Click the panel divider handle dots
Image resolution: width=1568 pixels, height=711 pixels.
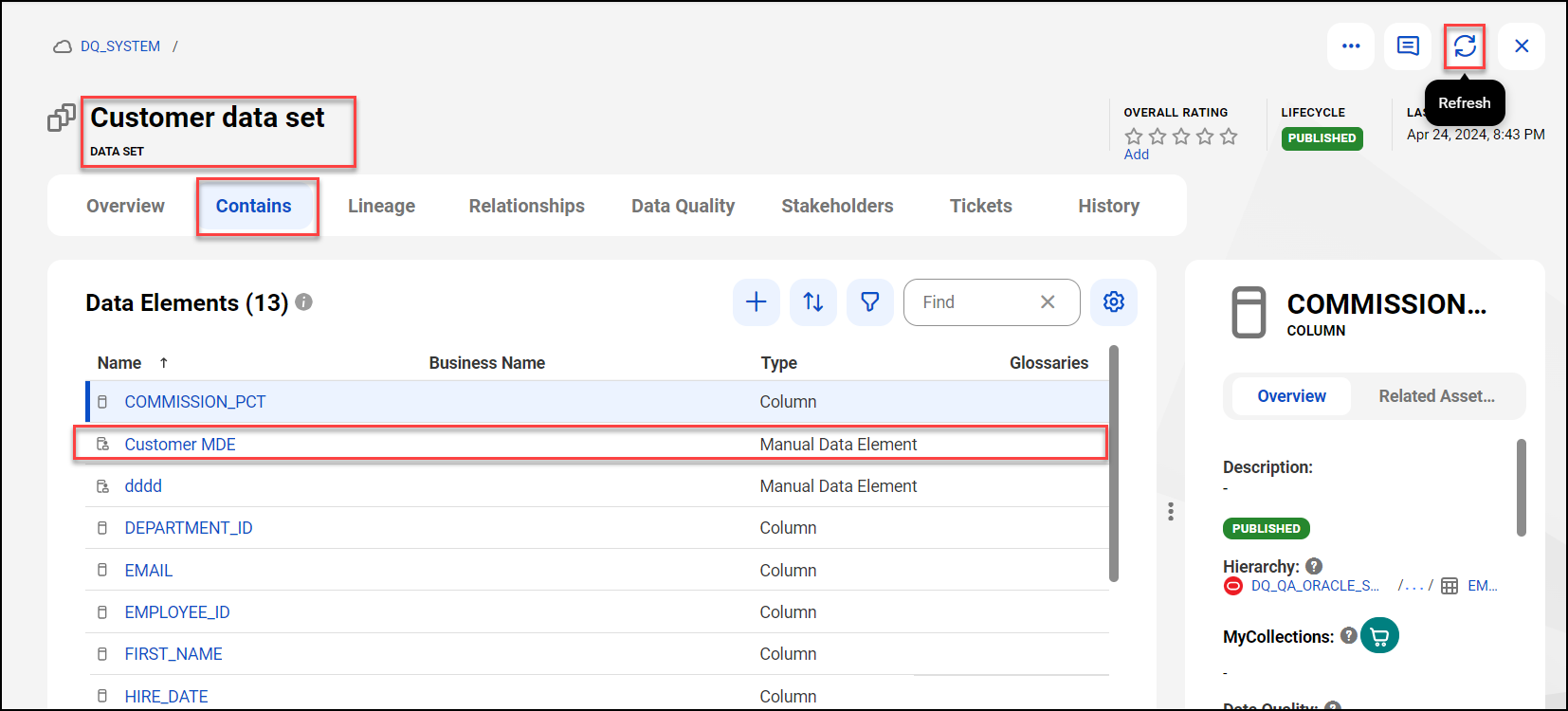click(1171, 511)
